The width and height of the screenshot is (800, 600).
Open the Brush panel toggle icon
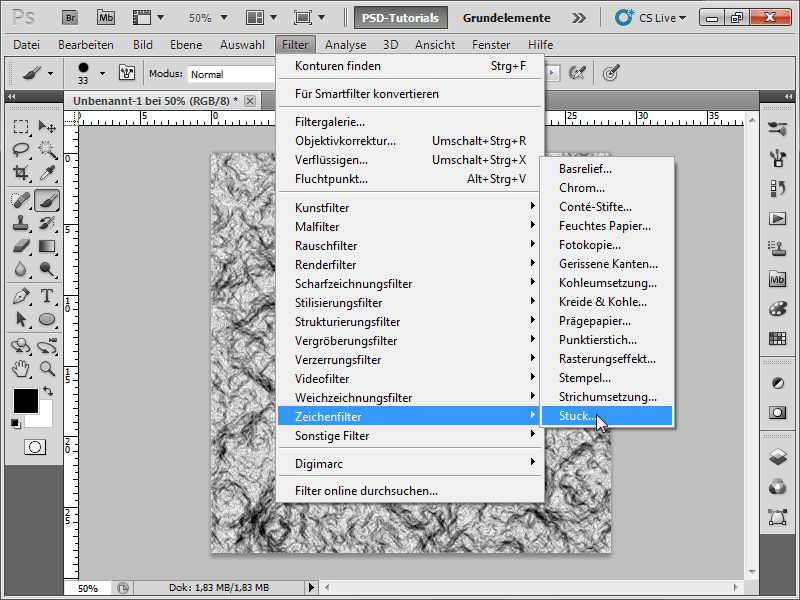coord(127,73)
